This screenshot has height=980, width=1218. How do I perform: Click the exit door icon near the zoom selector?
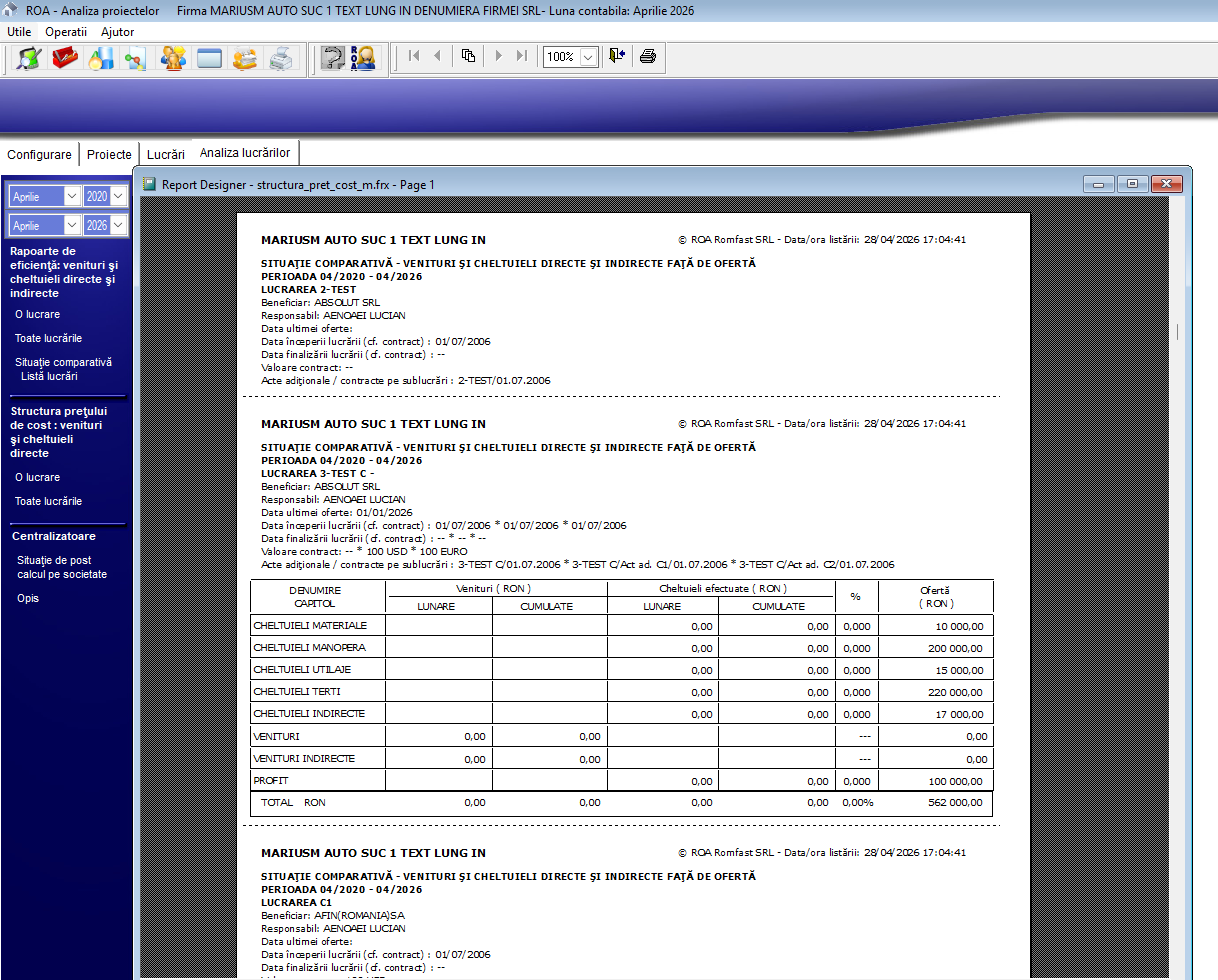616,57
